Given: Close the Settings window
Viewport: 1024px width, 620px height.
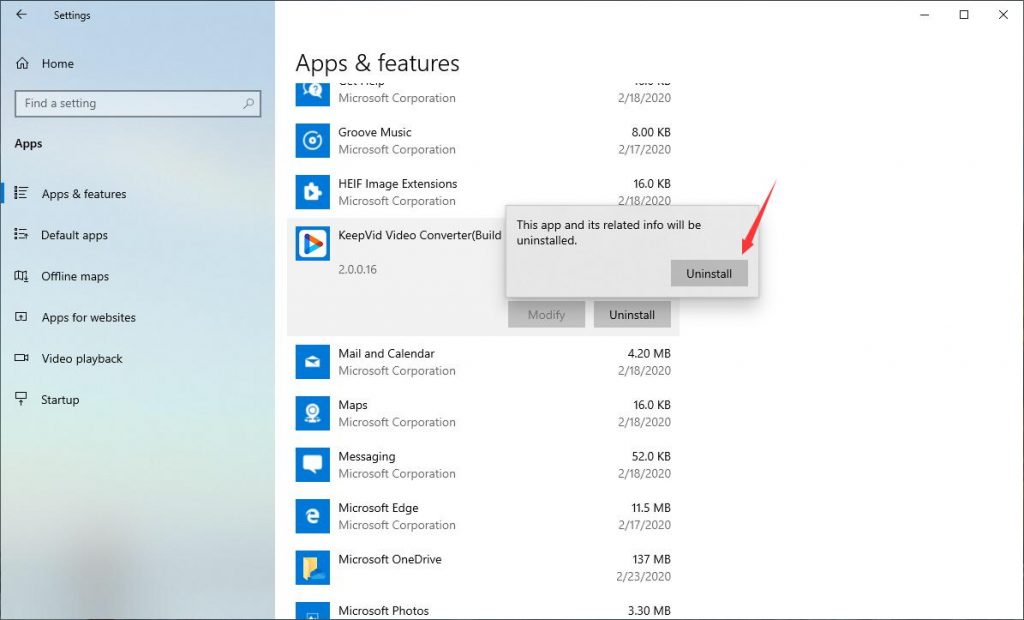Looking at the screenshot, I should 1003,14.
